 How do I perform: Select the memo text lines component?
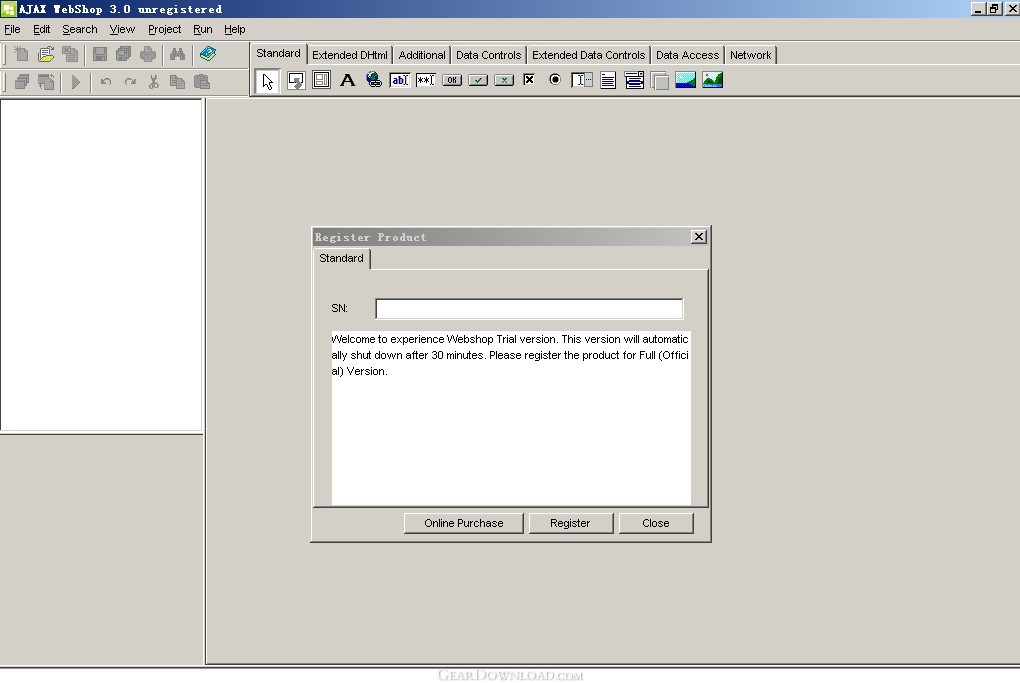(608, 81)
